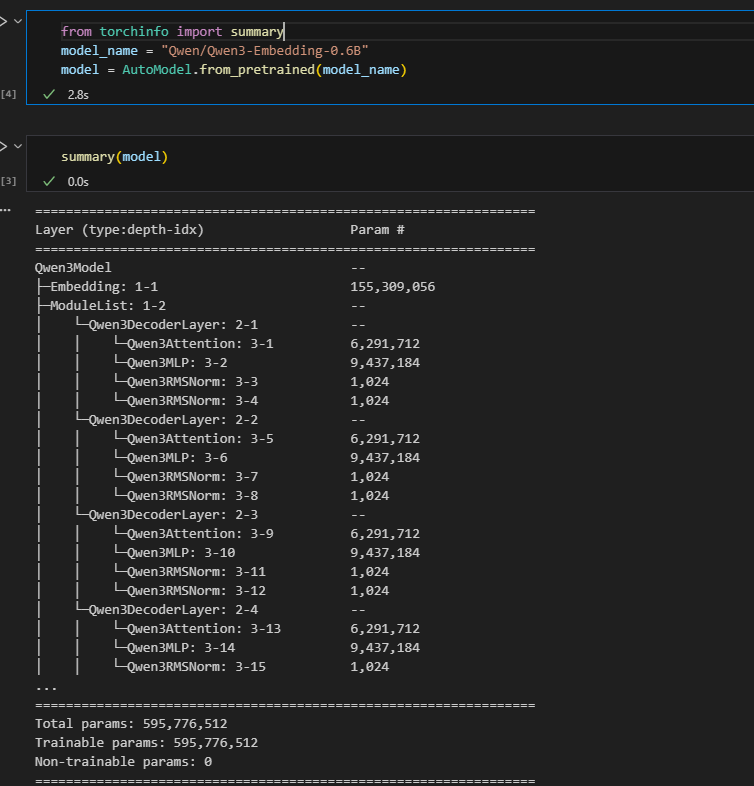Viewport: 754px width, 786px height.
Task: Click 'ModuleList: 1-2' row
Action: (201, 306)
